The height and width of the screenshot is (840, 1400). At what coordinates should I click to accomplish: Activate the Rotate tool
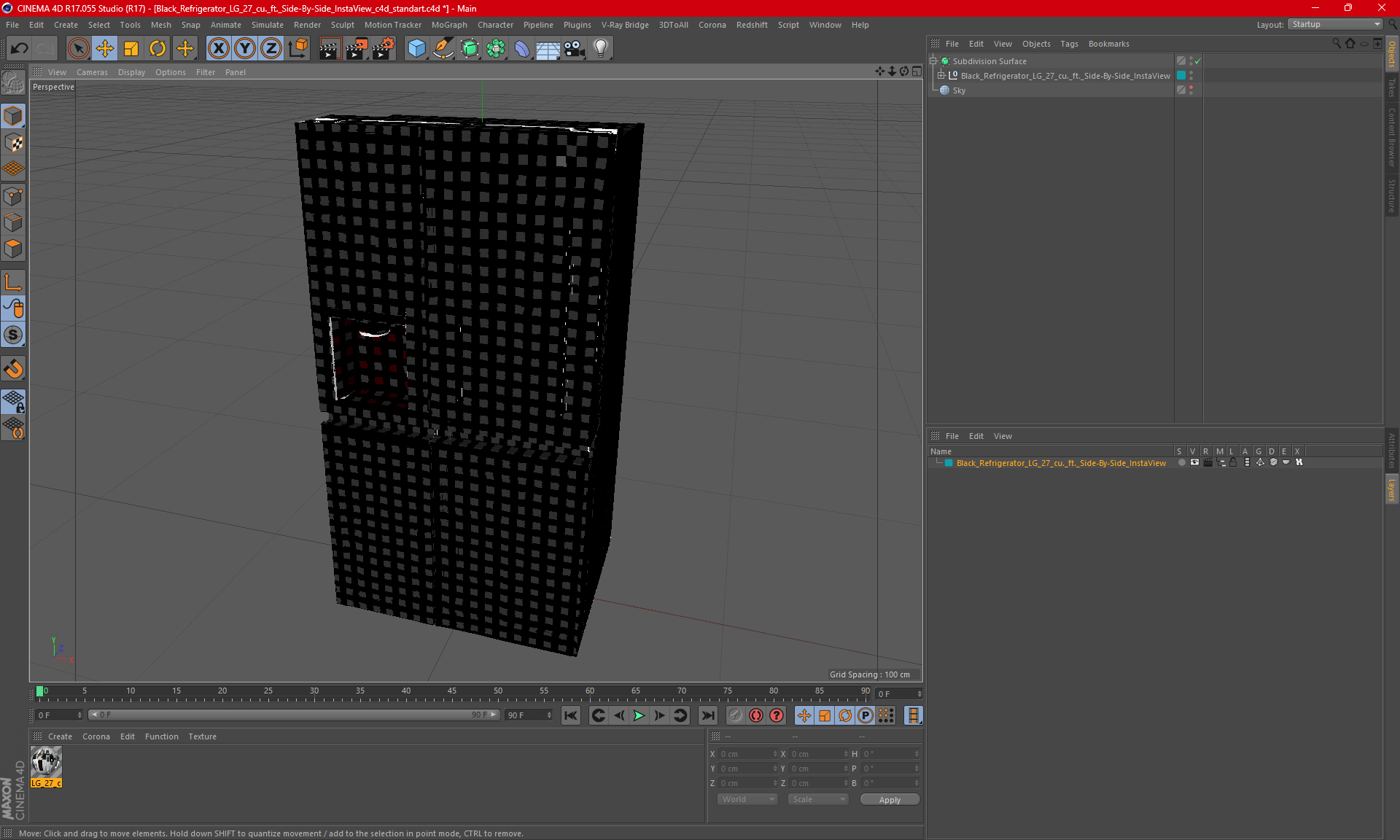[157, 48]
